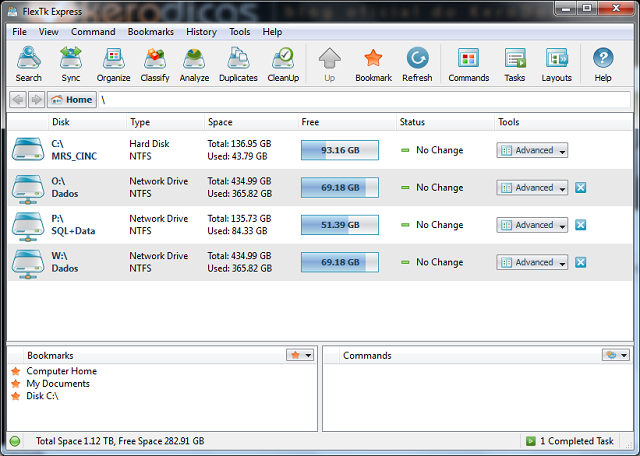This screenshot has width=640, height=456.
Task: Open Help from the toolbar
Action: (x=603, y=64)
